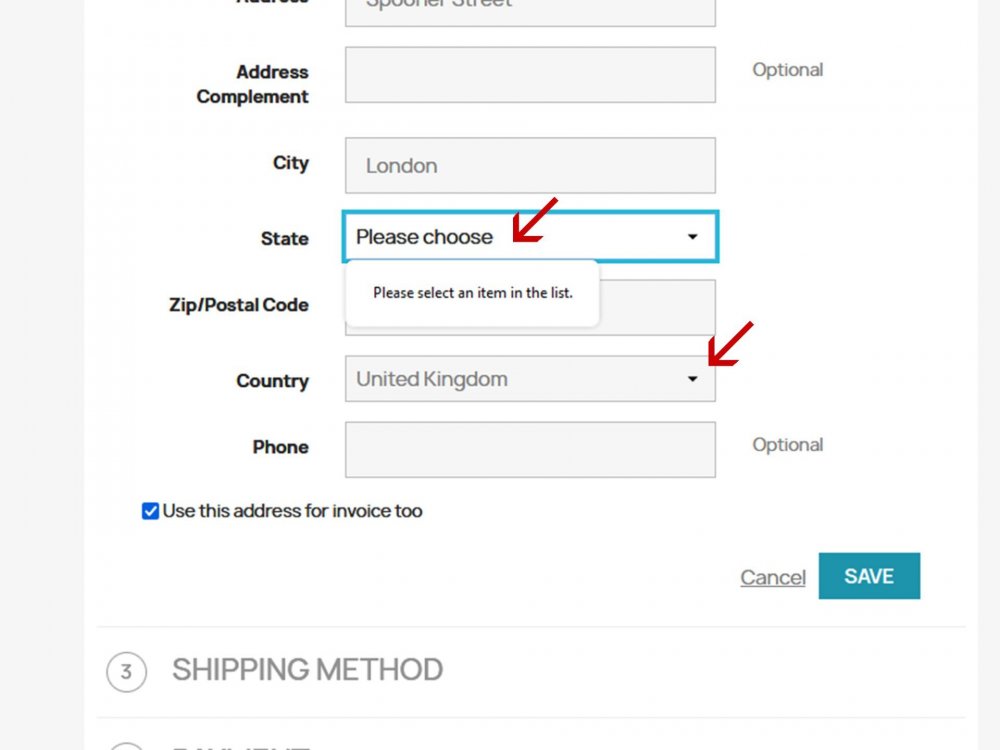Click the Phone input field
The width and height of the screenshot is (1000, 750).
point(530,449)
